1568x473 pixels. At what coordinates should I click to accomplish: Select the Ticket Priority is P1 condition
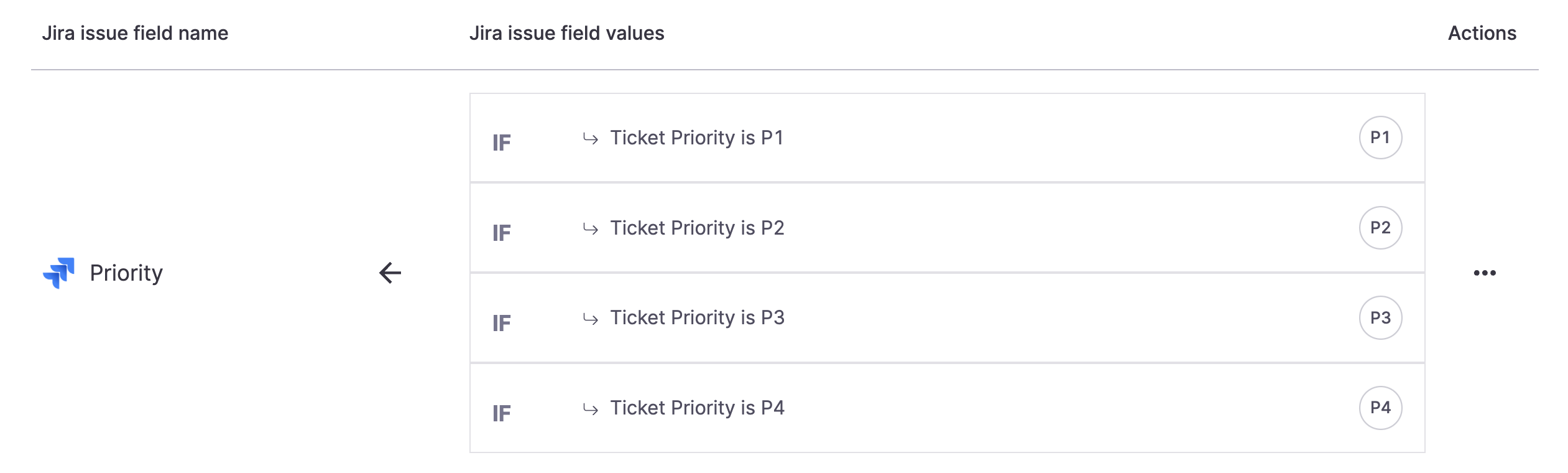click(697, 138)
